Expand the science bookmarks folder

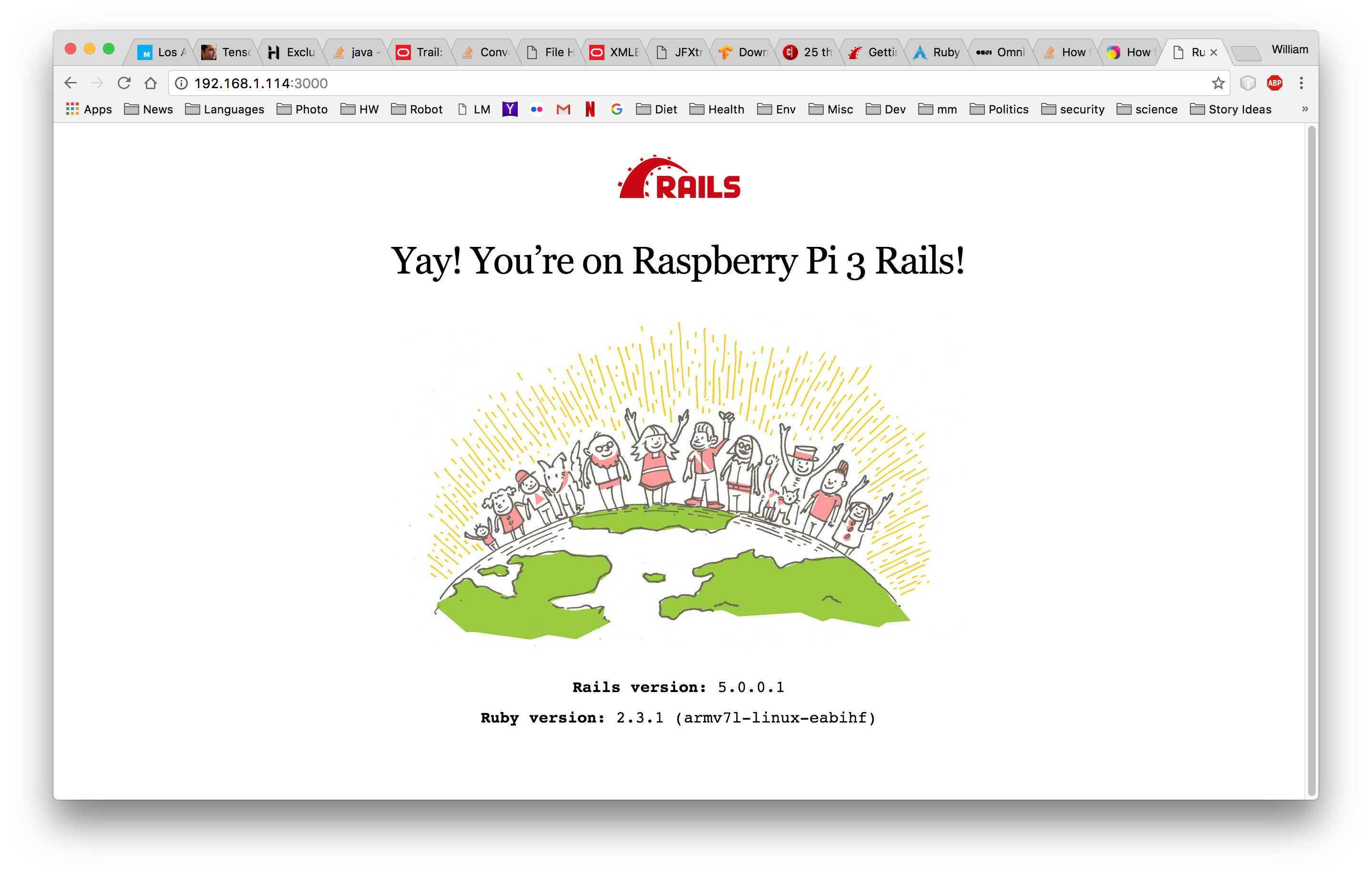[1147, 109]
